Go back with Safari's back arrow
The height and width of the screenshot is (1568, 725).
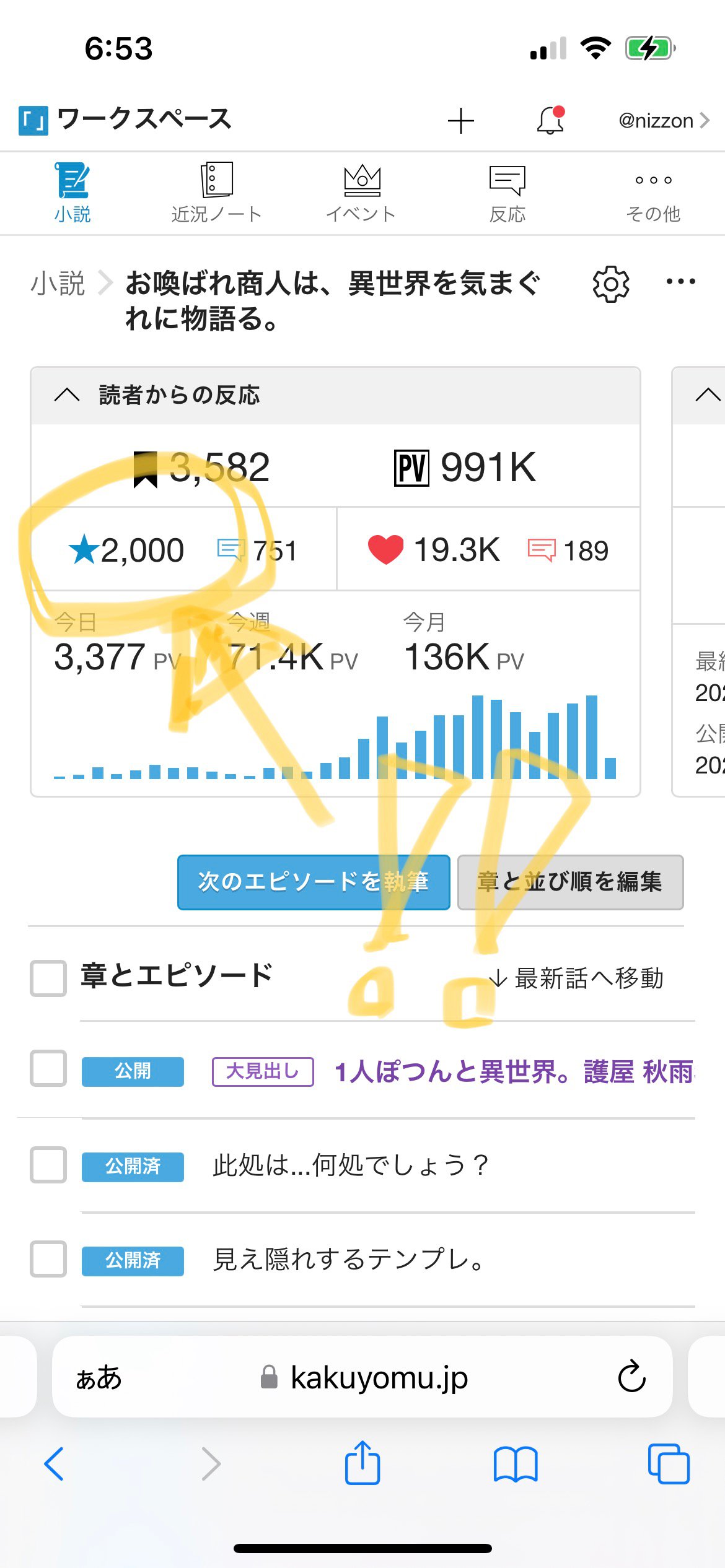(55, 1464)
